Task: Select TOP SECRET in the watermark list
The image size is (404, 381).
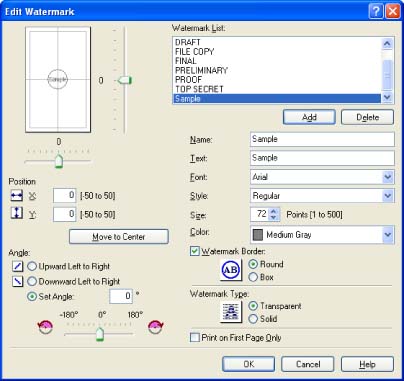Action: [x=277, y=89]
